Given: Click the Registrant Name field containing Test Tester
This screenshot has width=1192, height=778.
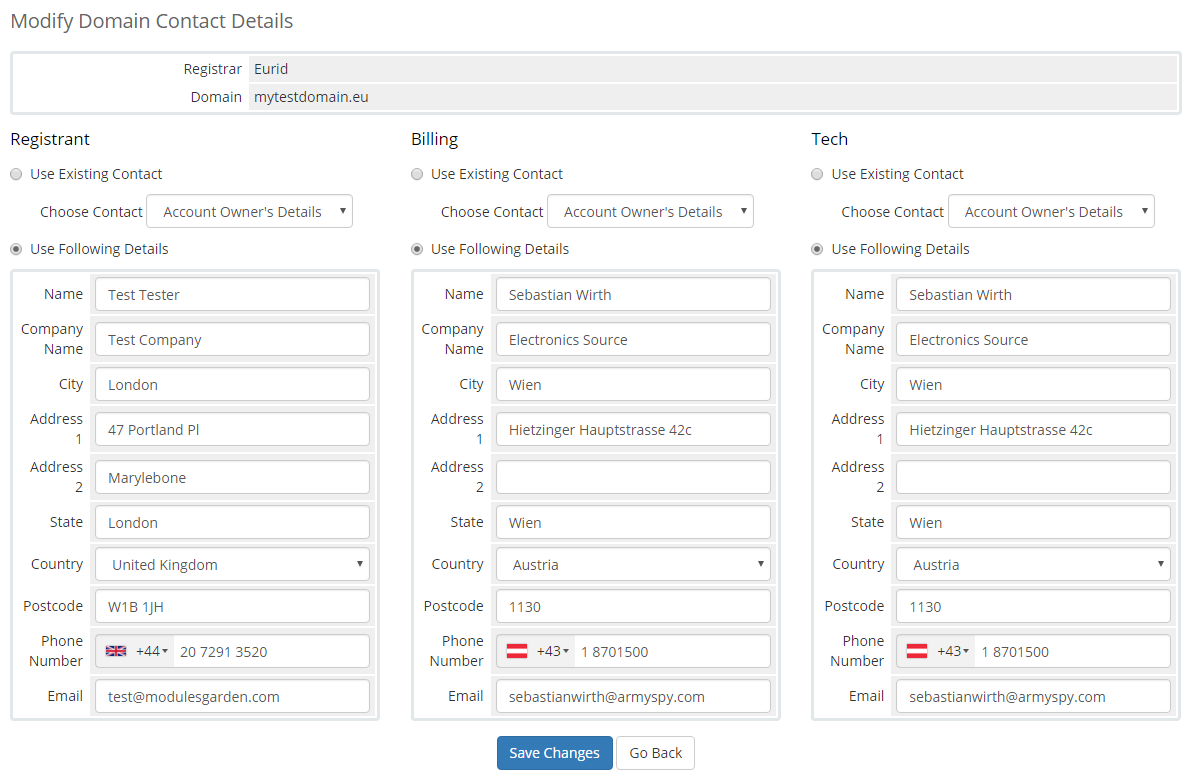Looking at the screenshot, I should [232, 294].
